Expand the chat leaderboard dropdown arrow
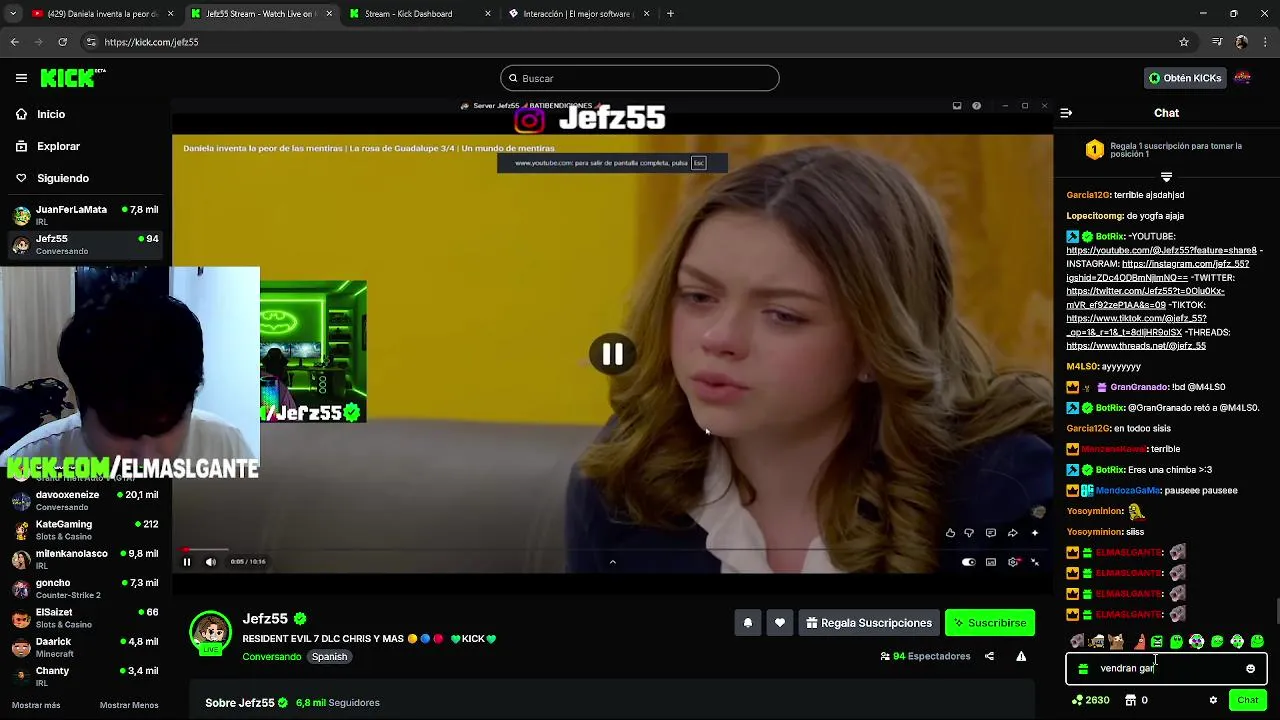This screenshot has width=1280, height=720. (x=1166, y=177)
